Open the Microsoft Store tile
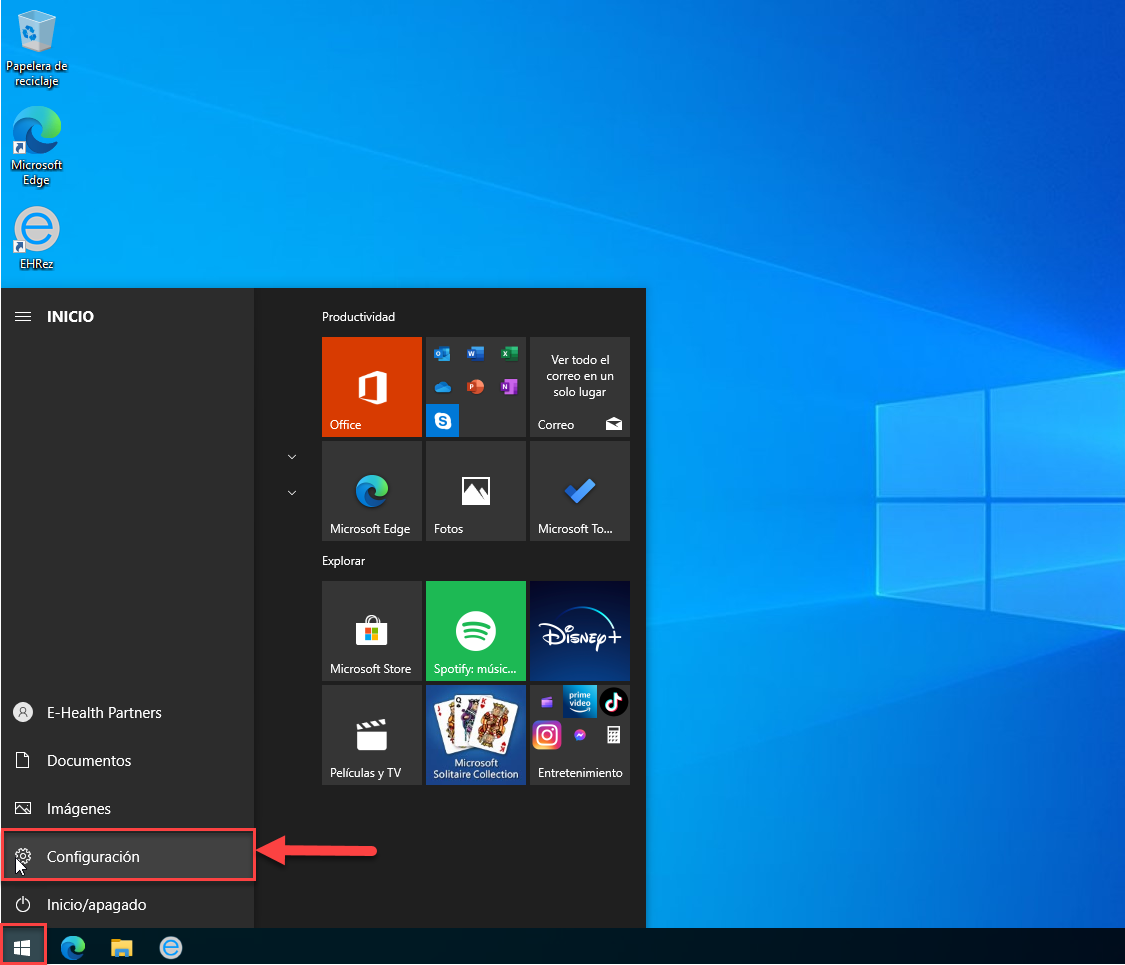The width and height of the screenshot is (1125, 965). 372,631
